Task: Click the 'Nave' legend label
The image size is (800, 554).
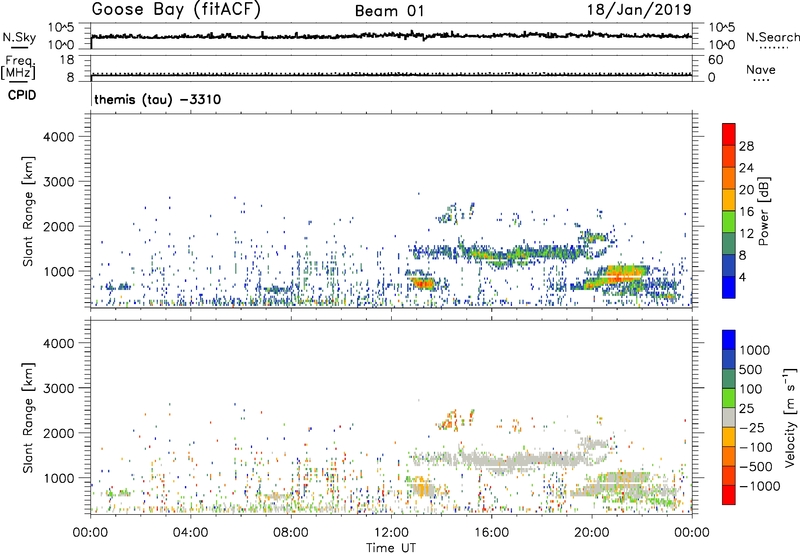Action: pos(761,69)
